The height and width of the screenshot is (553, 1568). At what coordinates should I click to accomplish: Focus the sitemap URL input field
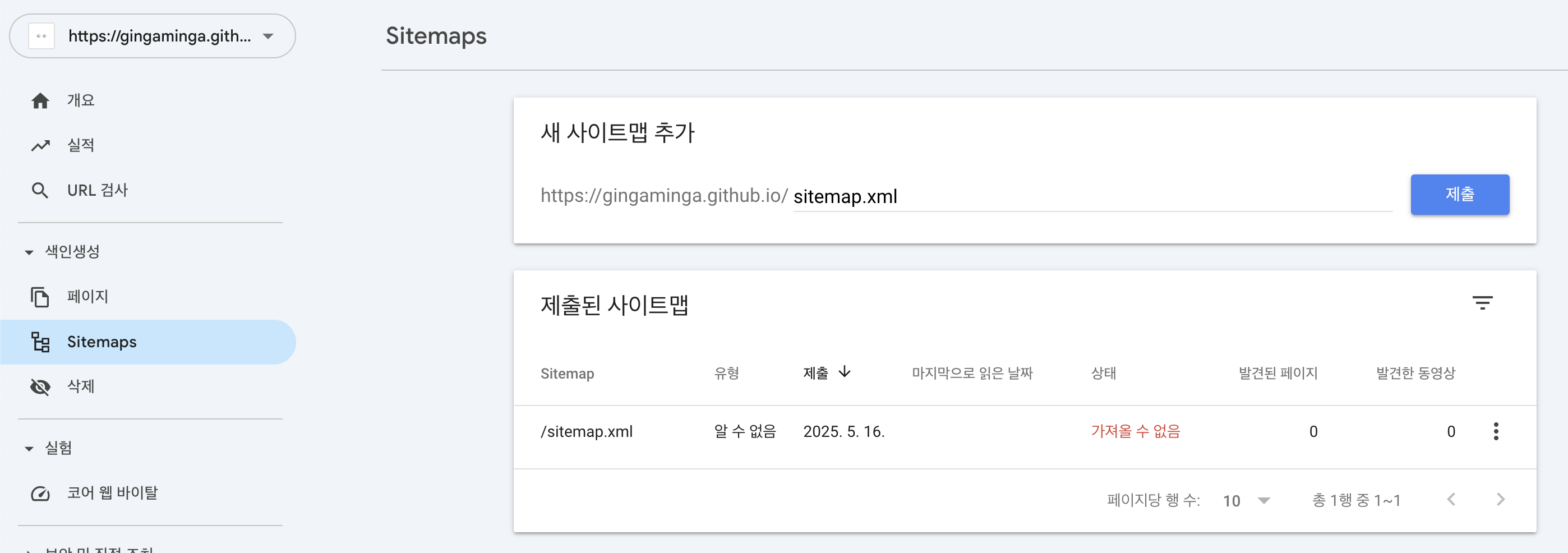tap(1092, 196)
